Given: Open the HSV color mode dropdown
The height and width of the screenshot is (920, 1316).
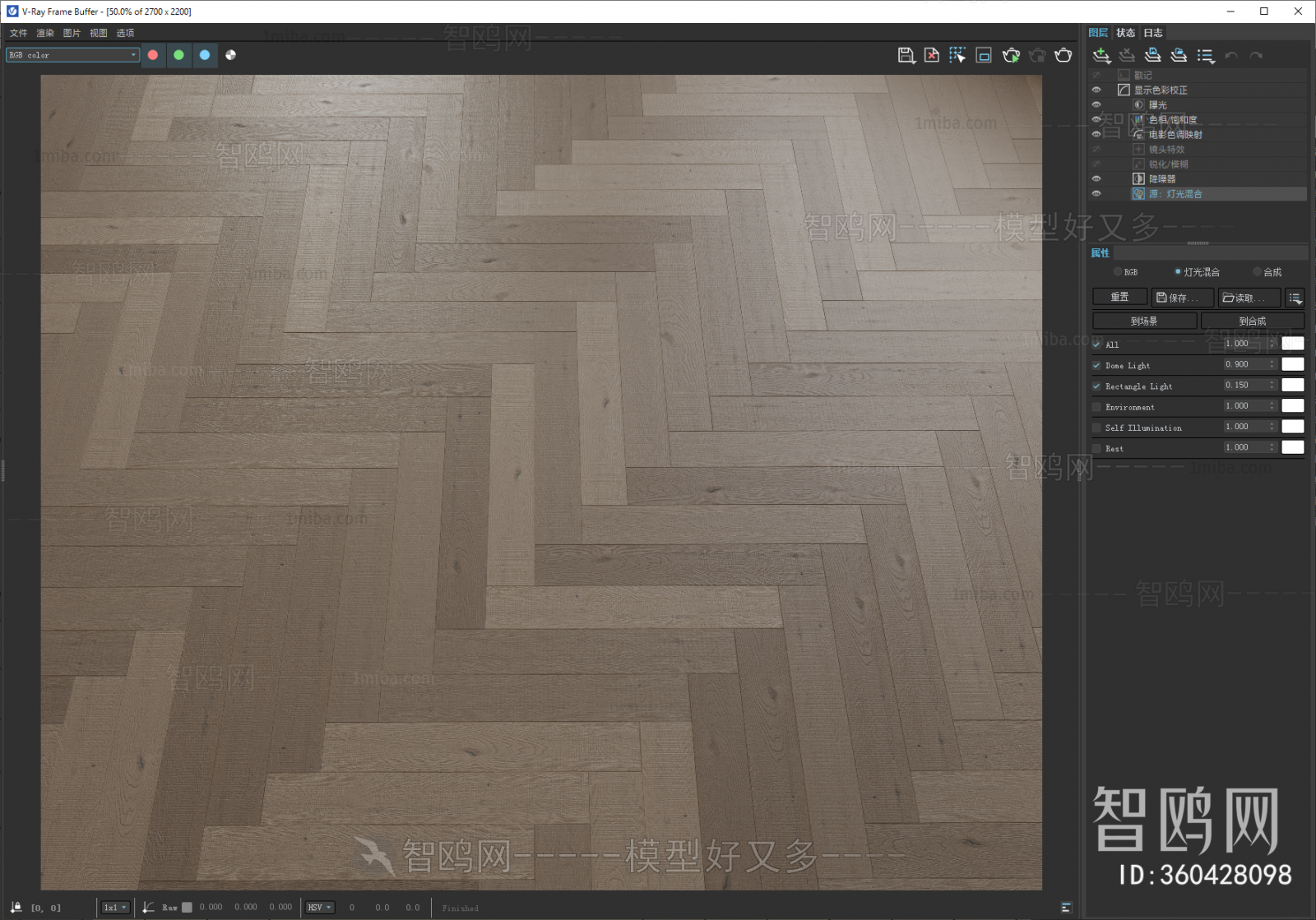Looking at the screenshot, I should (x=320, y=907).
